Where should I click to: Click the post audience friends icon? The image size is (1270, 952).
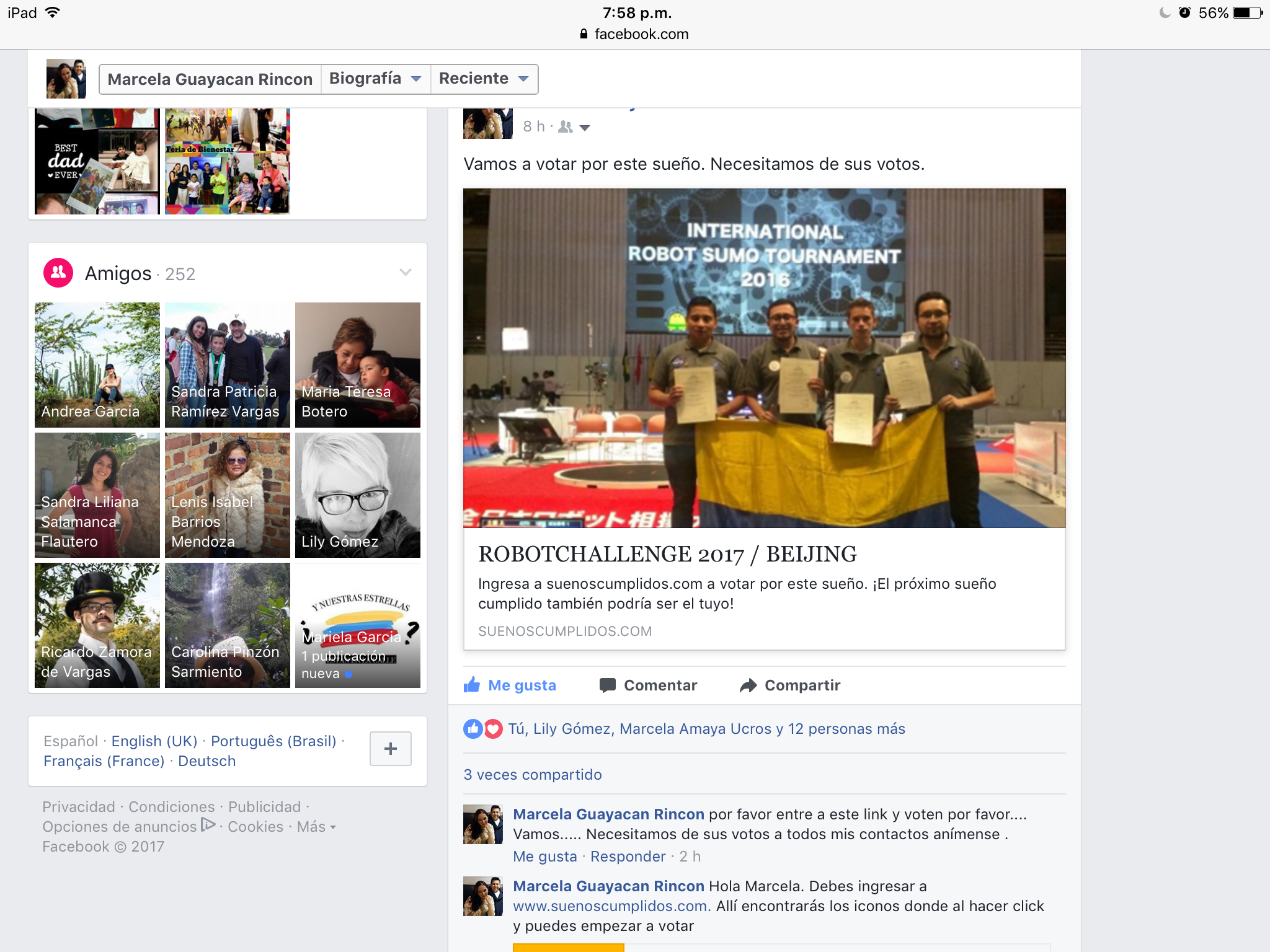tap(566, 127)
